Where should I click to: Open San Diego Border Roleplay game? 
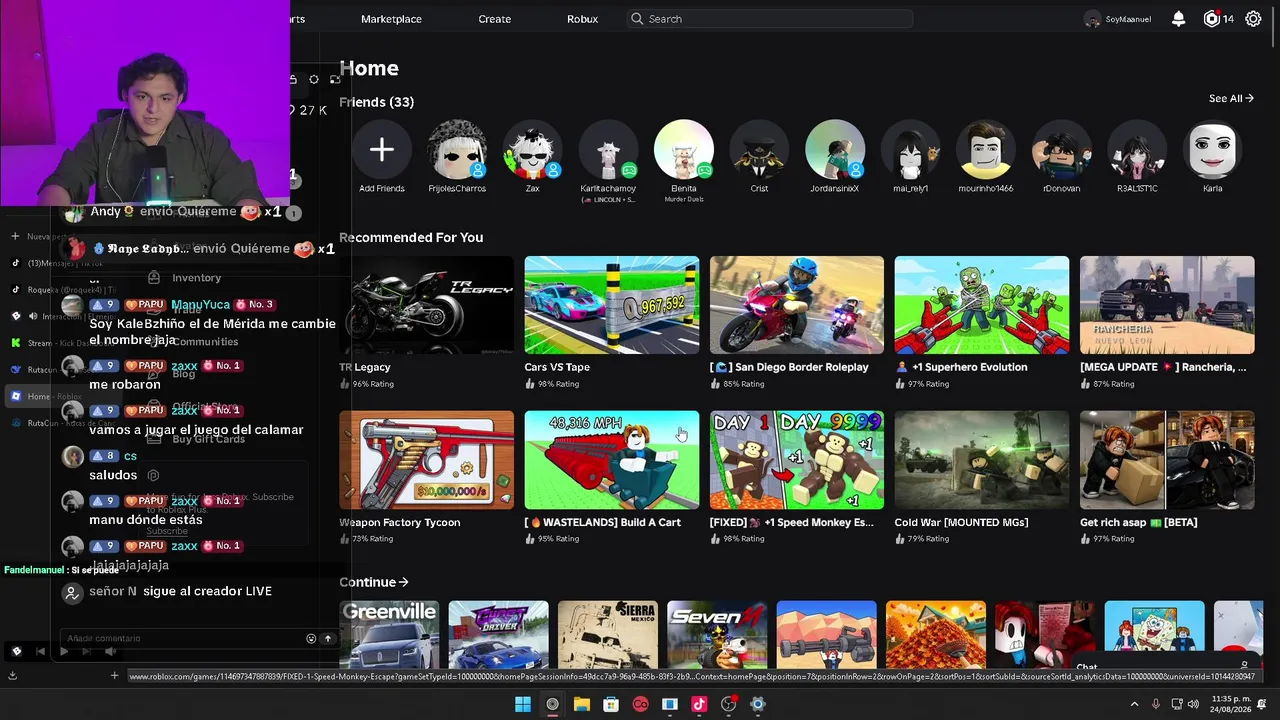click(x=797, y=305)
